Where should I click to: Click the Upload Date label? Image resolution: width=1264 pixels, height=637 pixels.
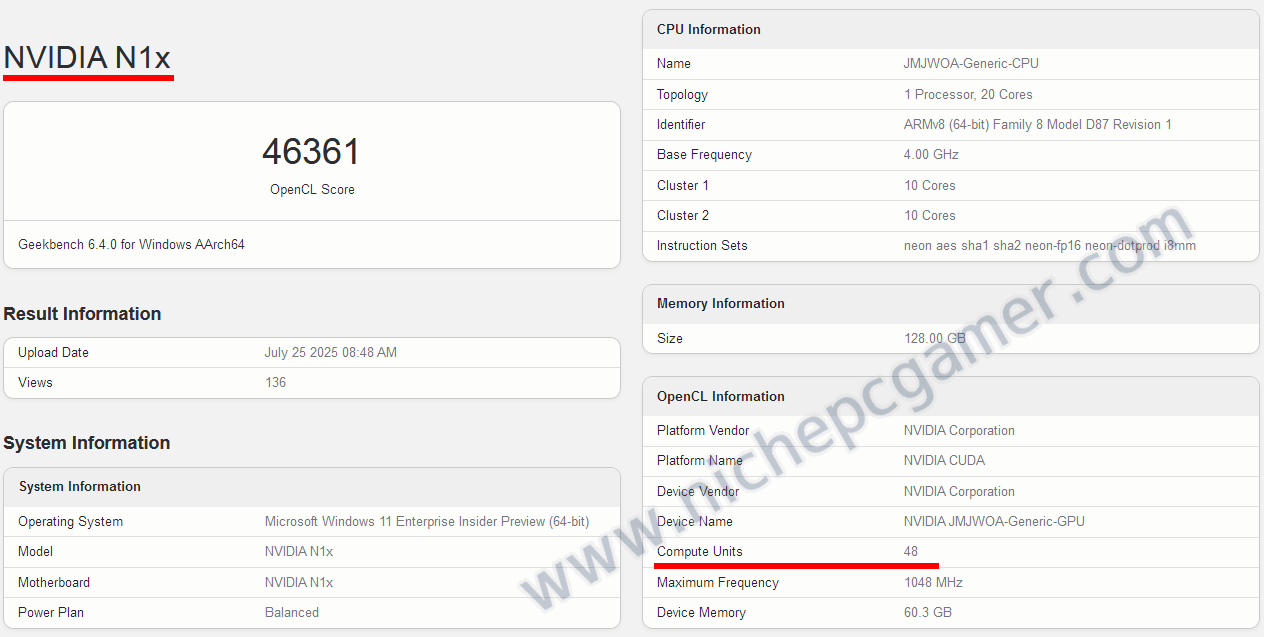coord(53,352)
